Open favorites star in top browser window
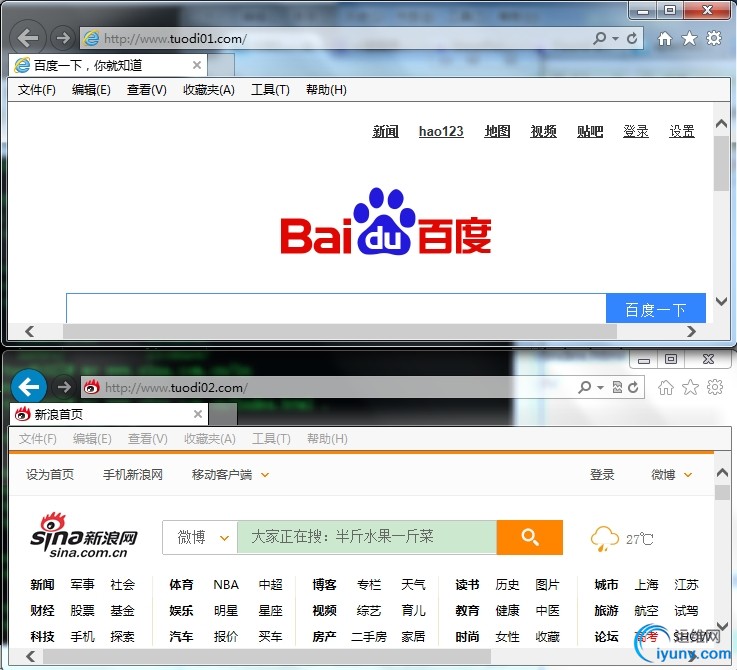 (690, 38)
